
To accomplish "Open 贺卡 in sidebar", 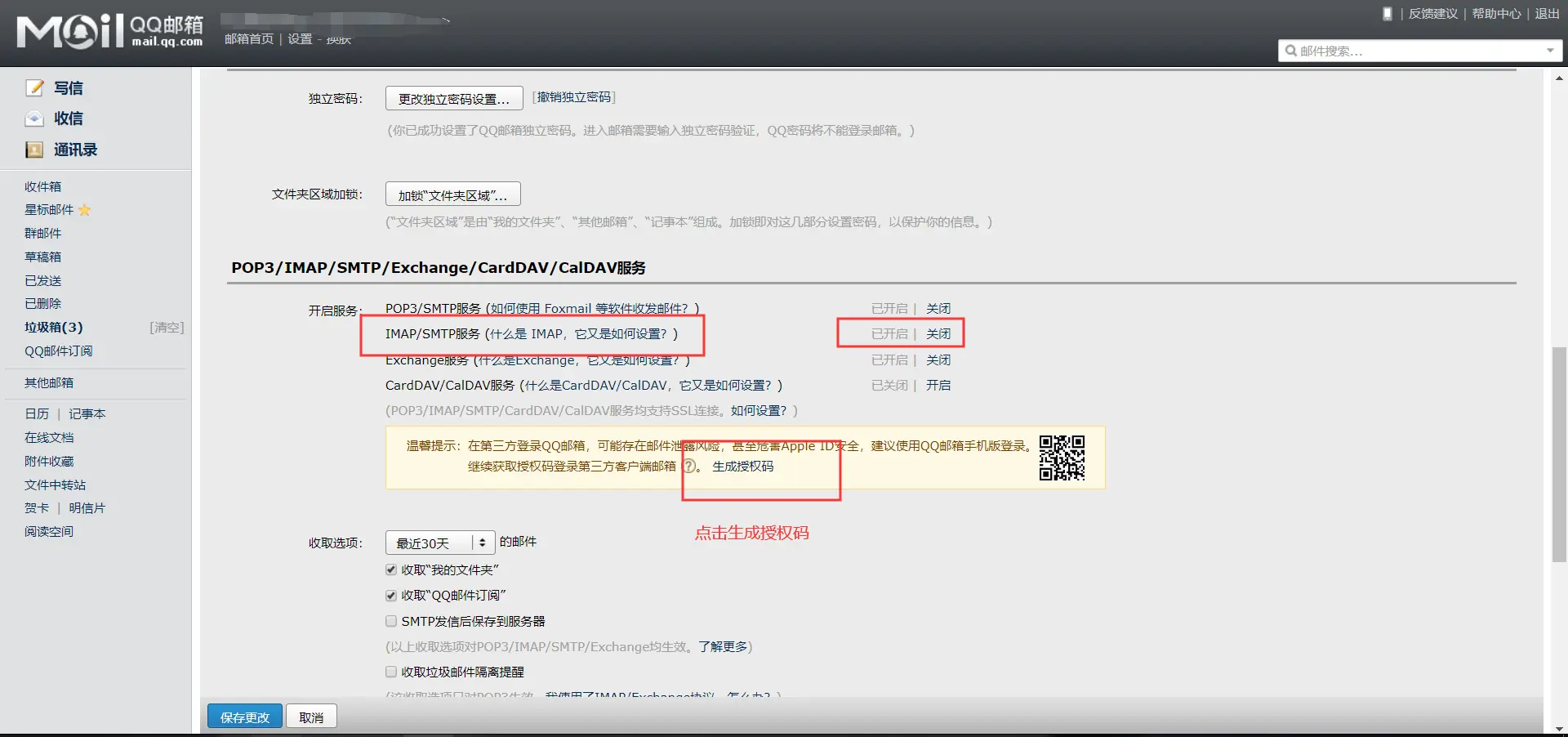I will (37, 508).
